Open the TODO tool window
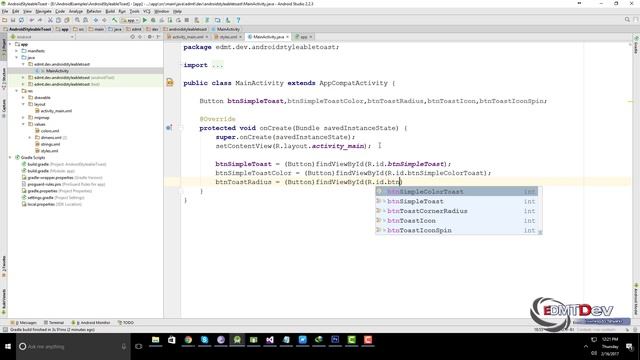 coord(126,322)
